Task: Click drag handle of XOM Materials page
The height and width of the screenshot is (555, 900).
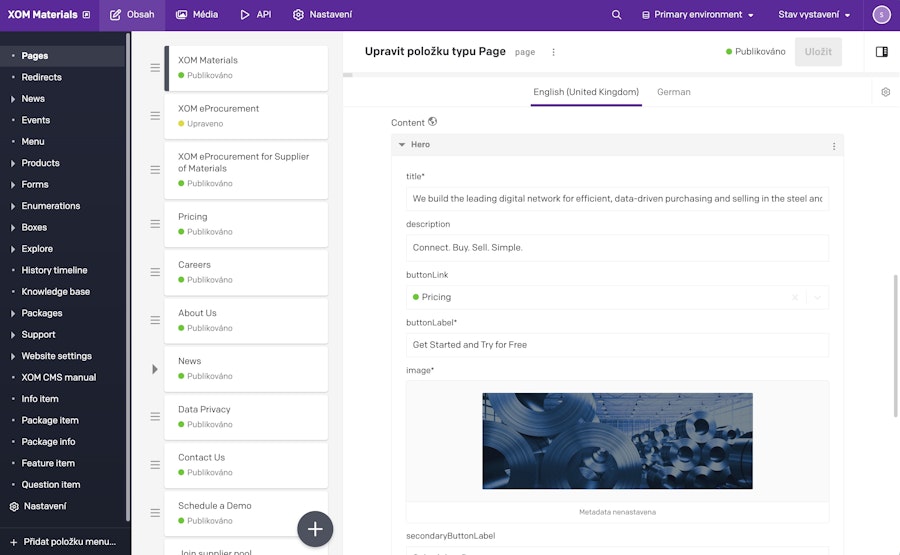Action: click(x=155, y=68)
